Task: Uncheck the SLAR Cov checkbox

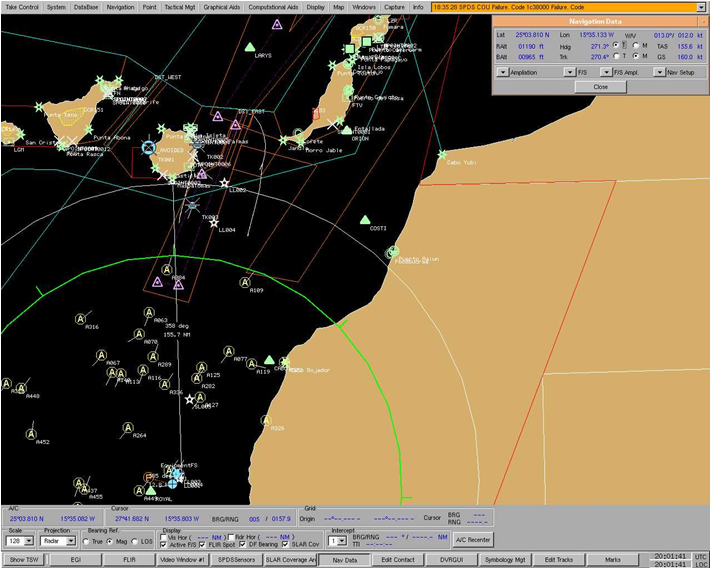Action: pyautogui.click(x=285, y=545)
